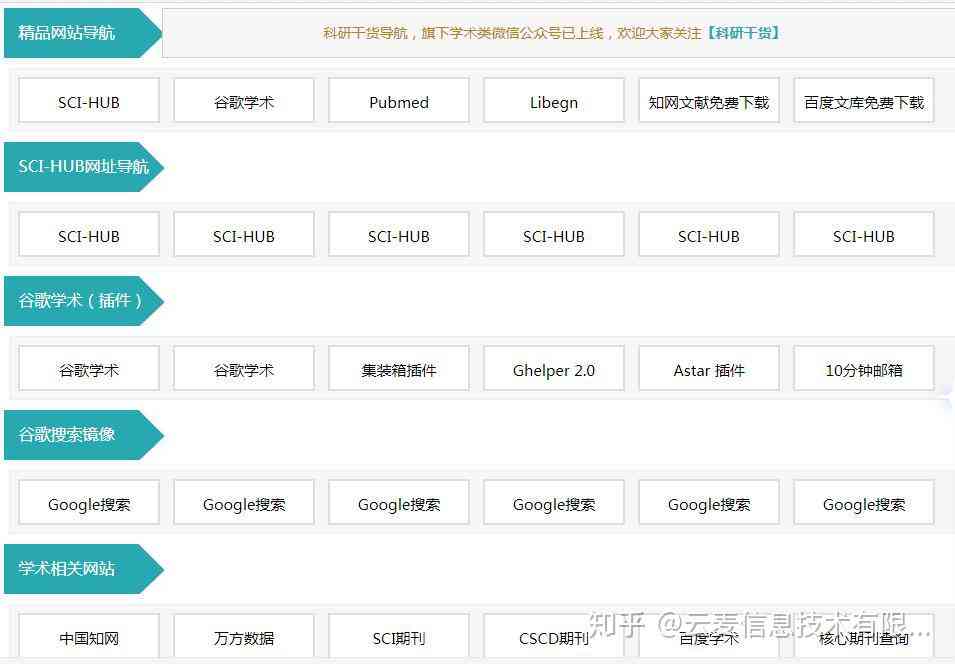
Task: Open the SCI期刊 button
Action: coord(399,637)
